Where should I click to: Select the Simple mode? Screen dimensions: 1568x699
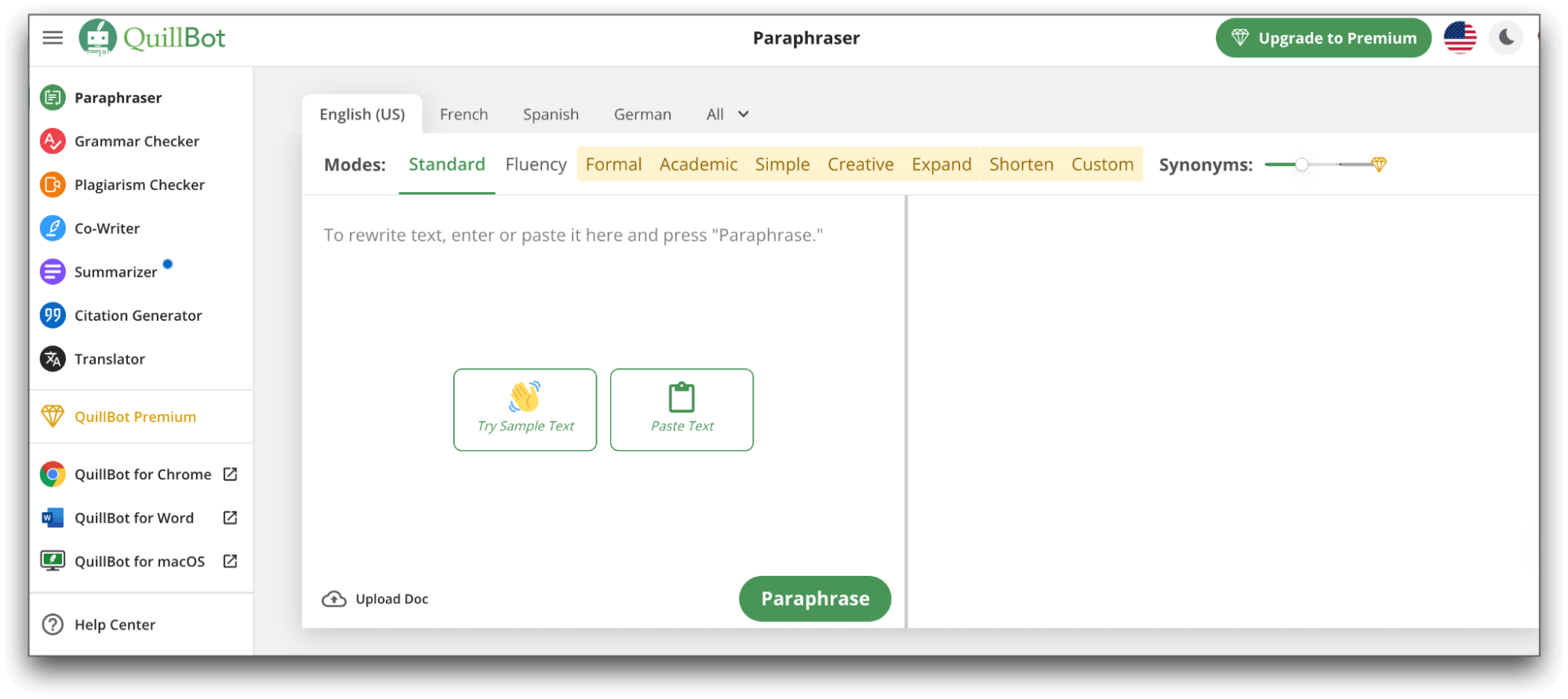[782, 165]
